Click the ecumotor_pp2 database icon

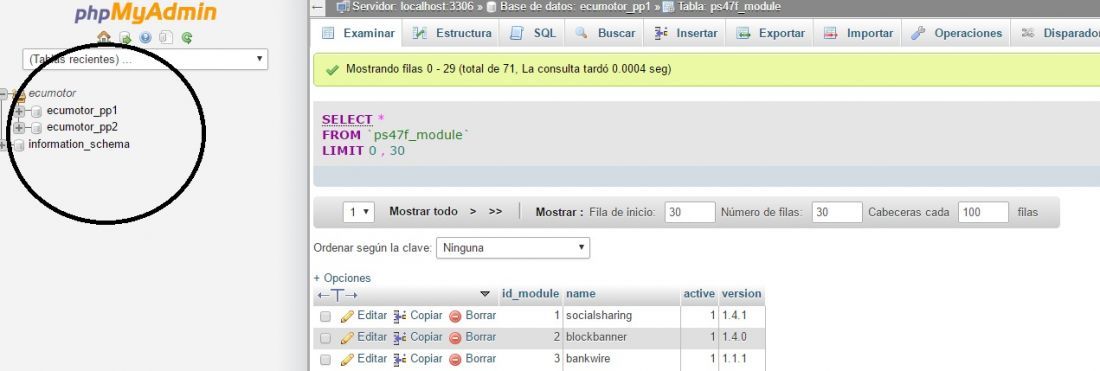click(x=36, y=128)
